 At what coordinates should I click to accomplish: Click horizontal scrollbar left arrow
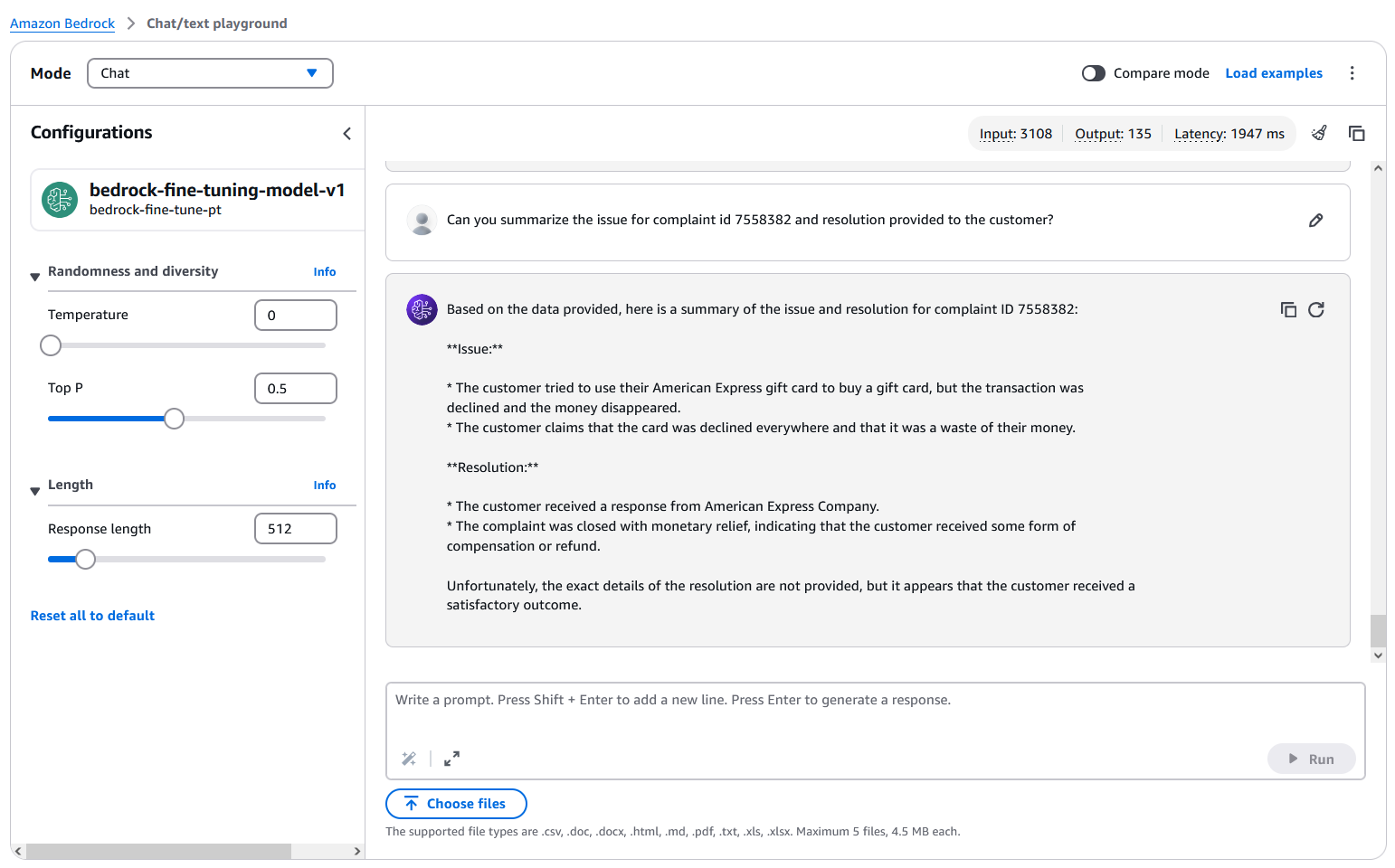click(18, 852)
